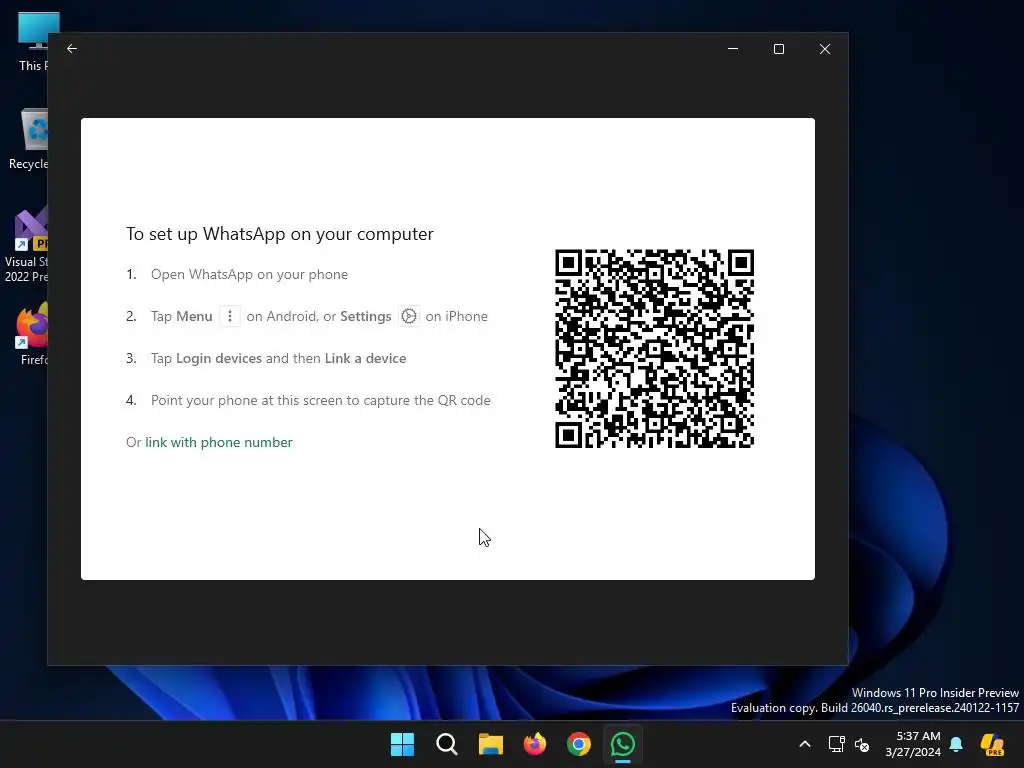Click the Android Menu three-dots icon

coord(230,316)
